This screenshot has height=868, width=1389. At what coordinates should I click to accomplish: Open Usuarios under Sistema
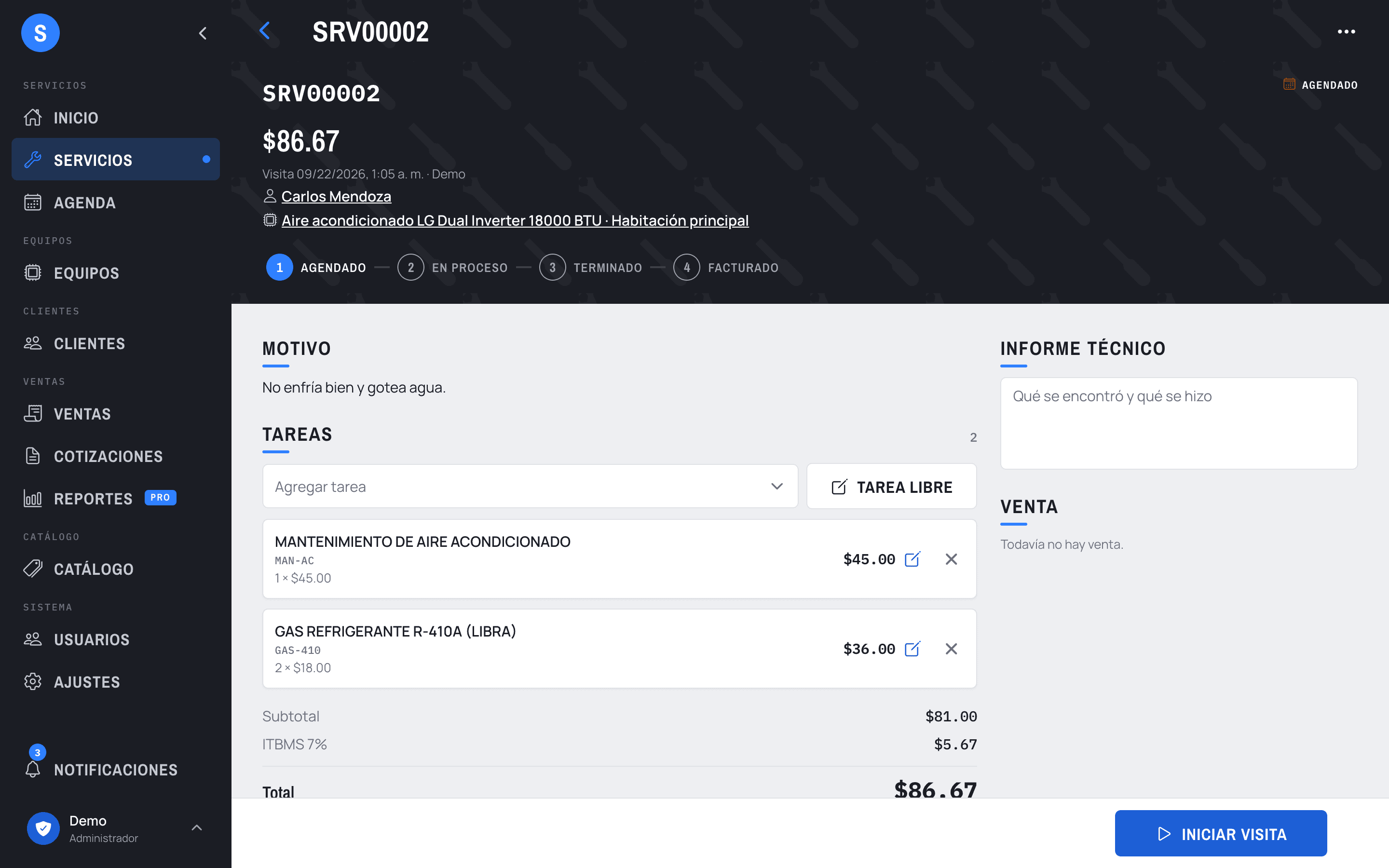click(x=115, y=639)
